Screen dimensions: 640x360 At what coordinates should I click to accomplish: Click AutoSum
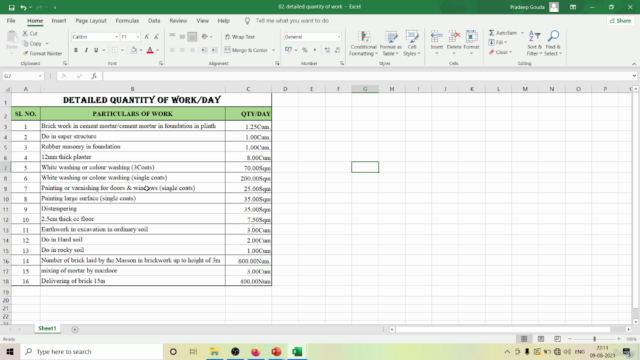pos(503,33)
